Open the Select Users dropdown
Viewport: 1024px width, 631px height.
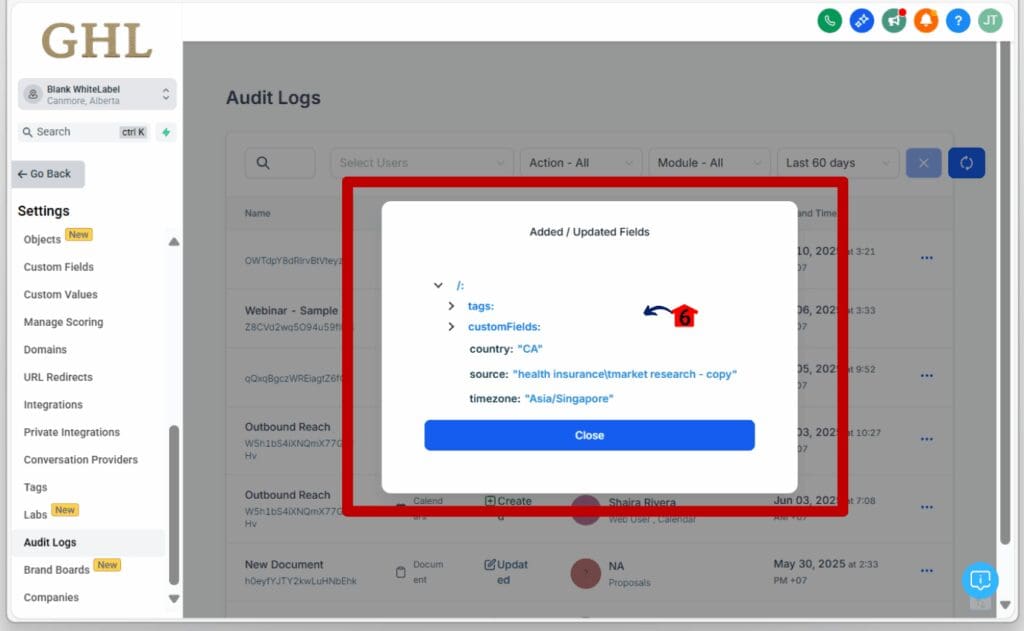(421, 162)
